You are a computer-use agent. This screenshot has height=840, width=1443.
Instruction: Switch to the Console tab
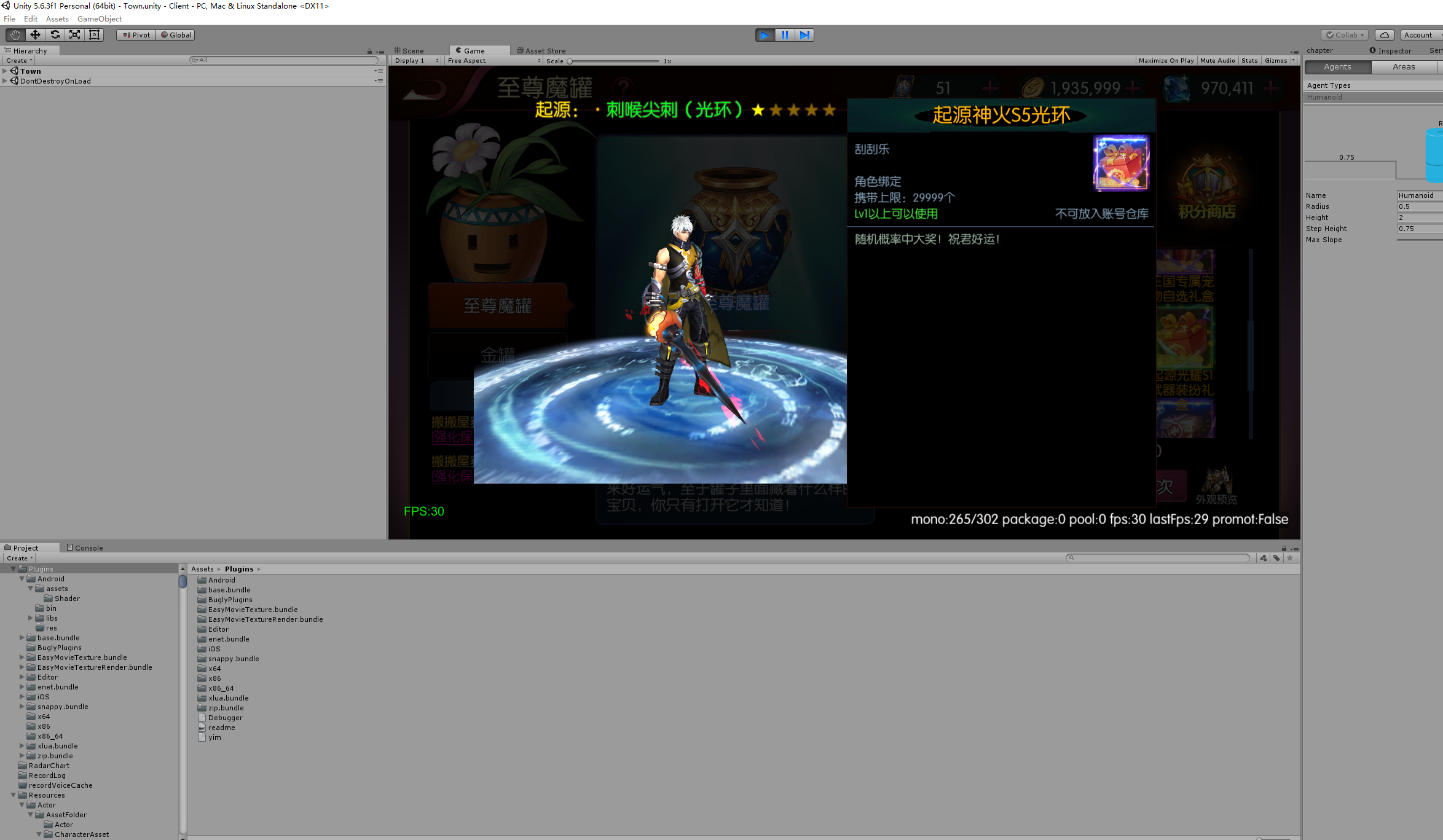(85, 548)
